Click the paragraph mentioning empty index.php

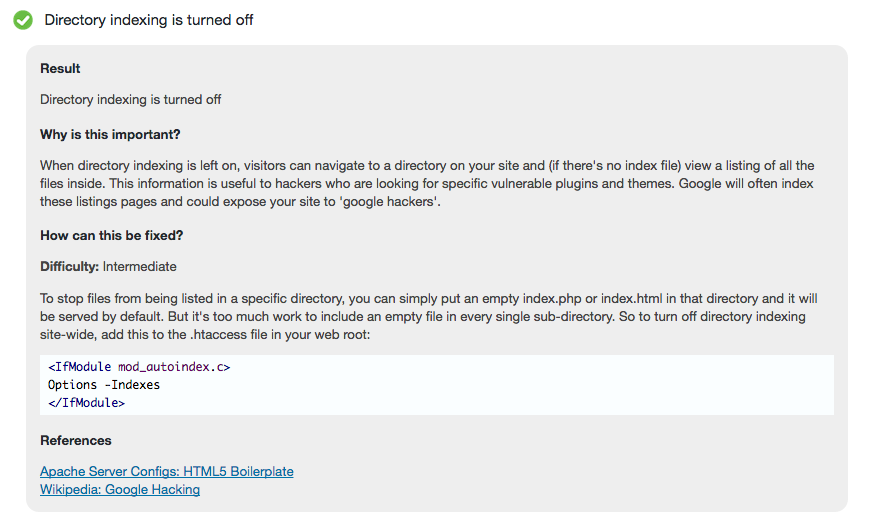[429, 317]
